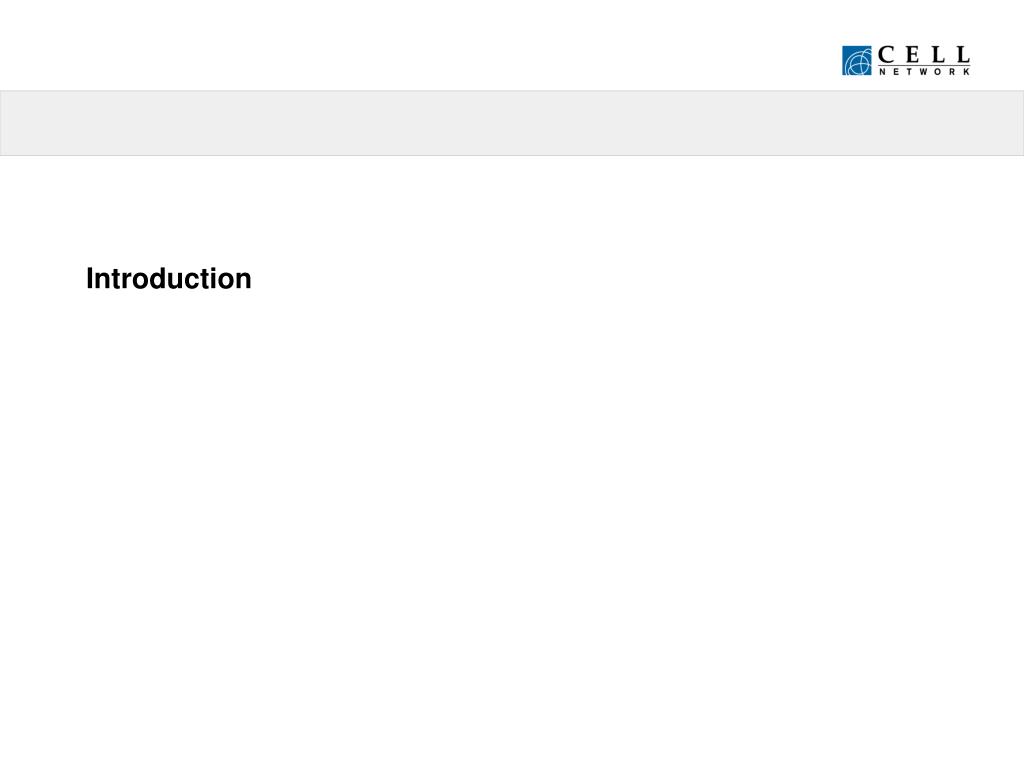Select the grey banner below the logo
The width and height of the screenshot is (1024, 768).
(x=512, y=123)
